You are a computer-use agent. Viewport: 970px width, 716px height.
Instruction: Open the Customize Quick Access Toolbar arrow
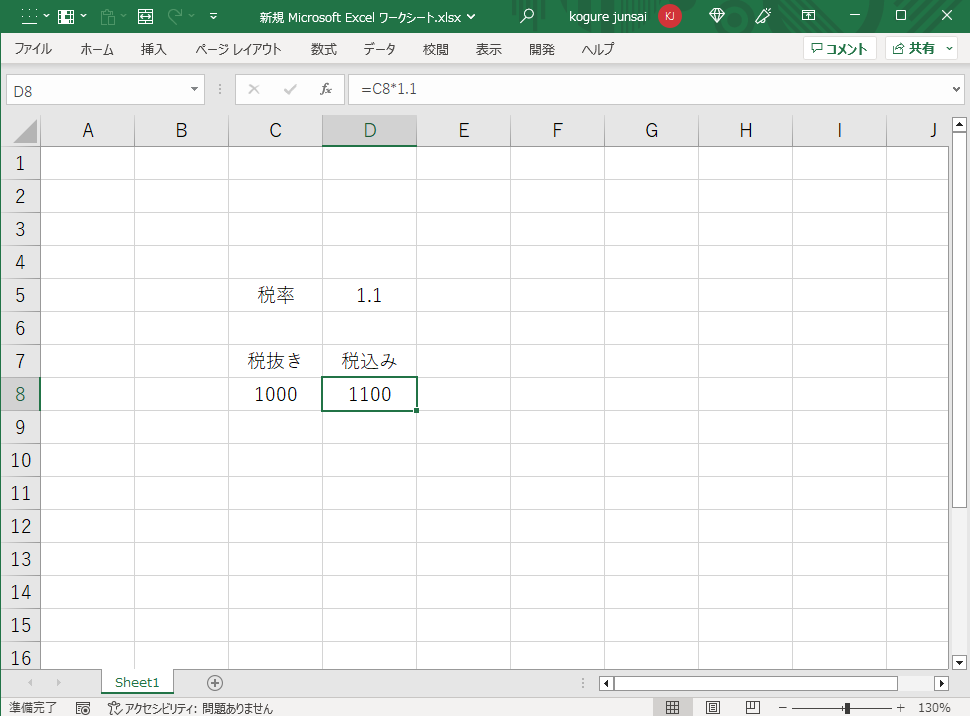coord(213,17)
